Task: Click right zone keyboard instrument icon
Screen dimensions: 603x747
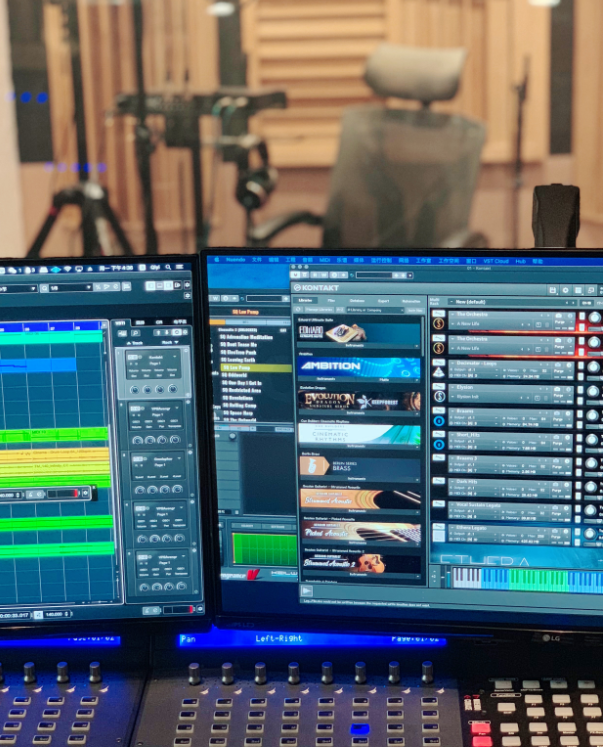Action: point(122,333)
